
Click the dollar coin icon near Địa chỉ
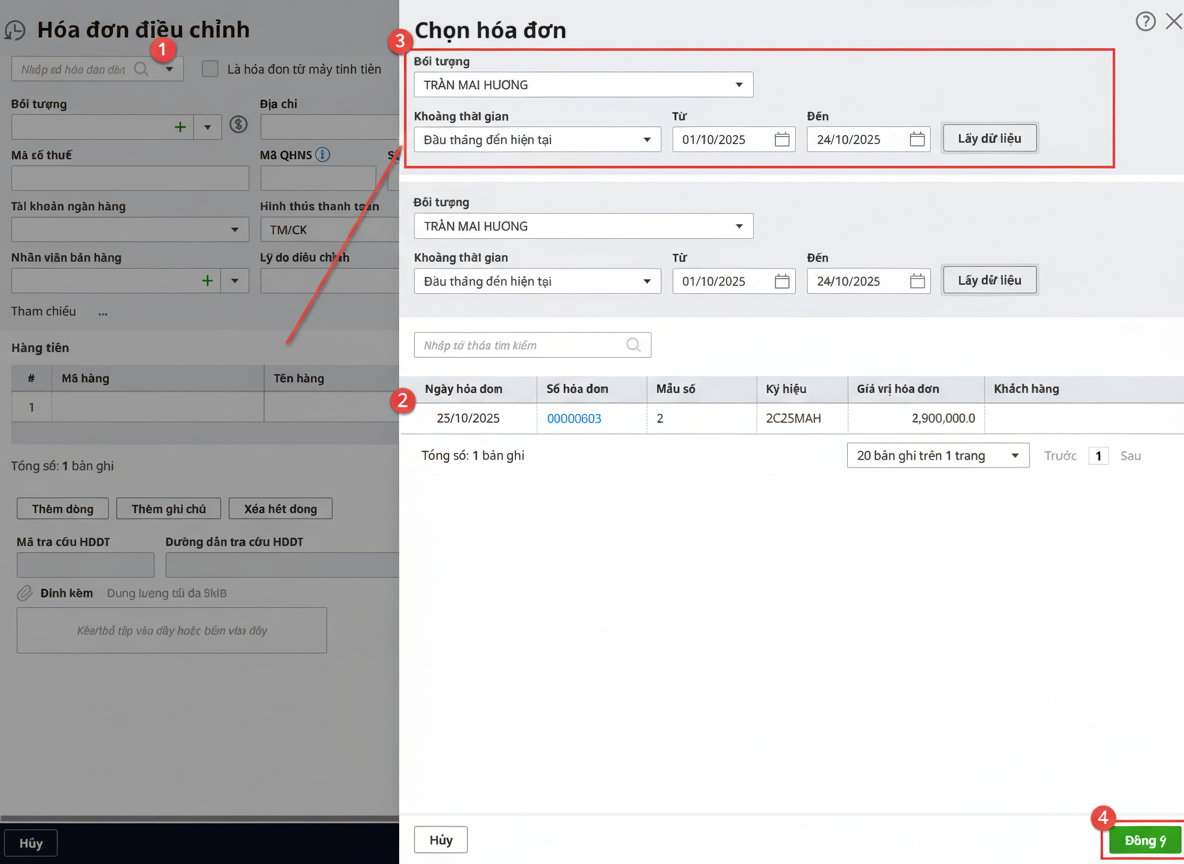click(238, 125)
